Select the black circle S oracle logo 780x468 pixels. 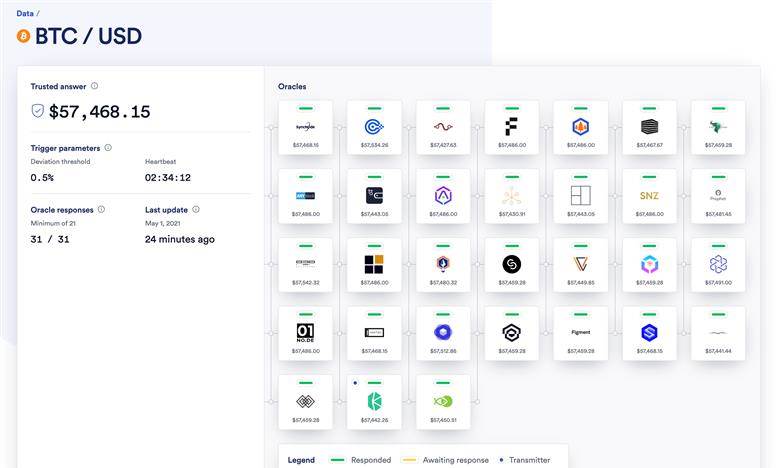coord(511,264)
